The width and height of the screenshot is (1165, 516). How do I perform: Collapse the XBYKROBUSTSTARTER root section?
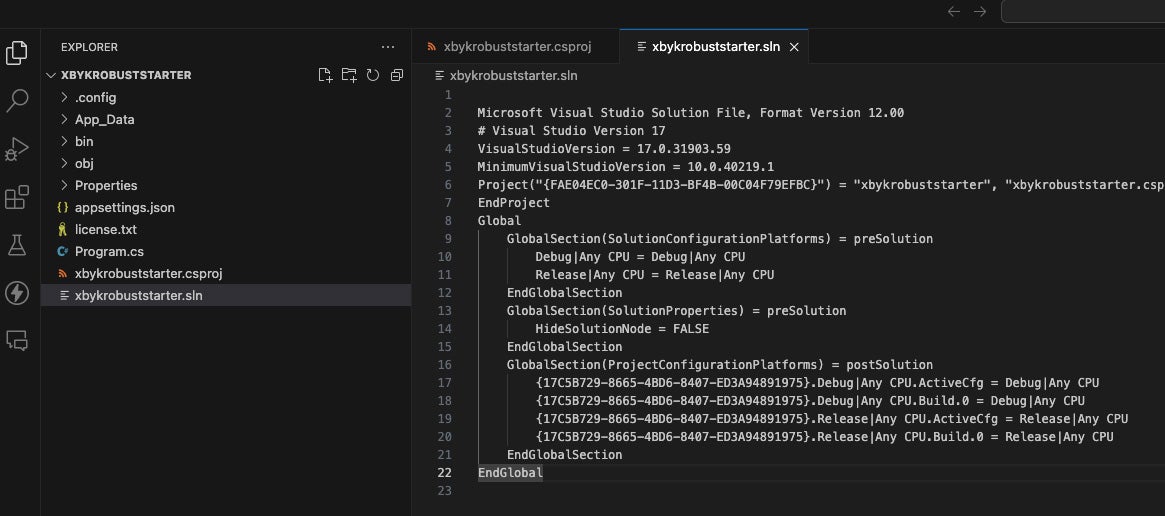click(x=125, y=75)
